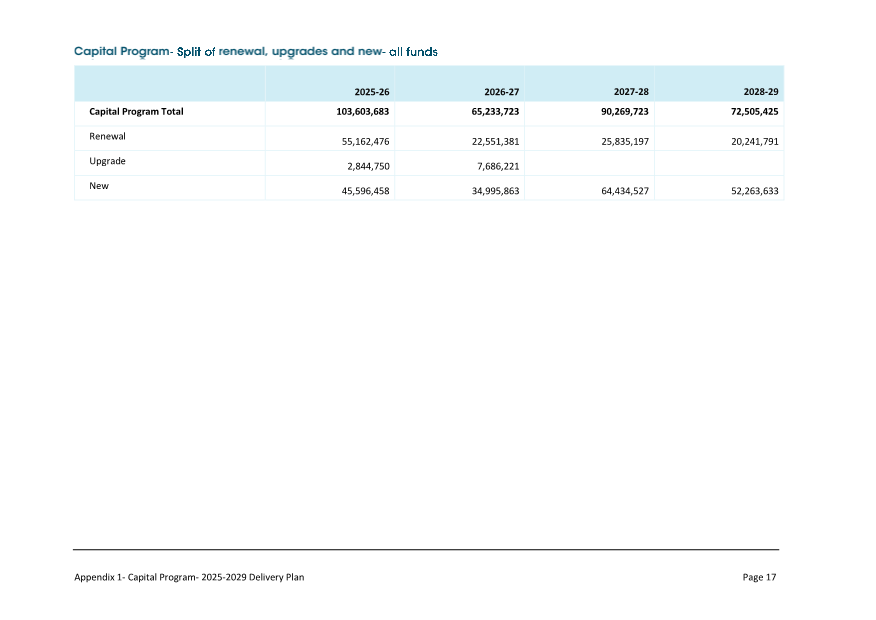
Task: Click the empty Upgrade cell under 2028-29
Action: click(x=718, y=162)
